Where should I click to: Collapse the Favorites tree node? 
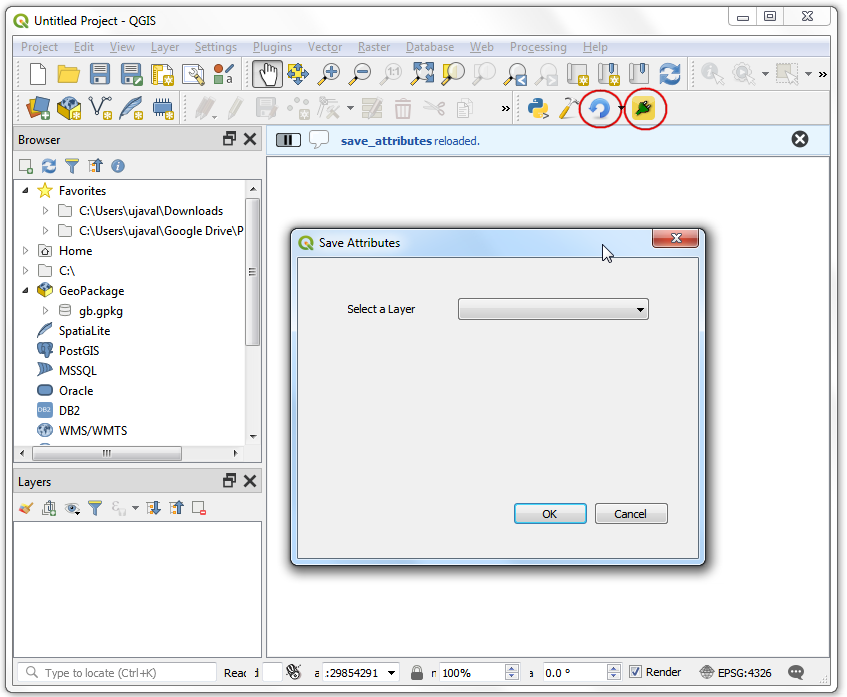tap(26, 191)
